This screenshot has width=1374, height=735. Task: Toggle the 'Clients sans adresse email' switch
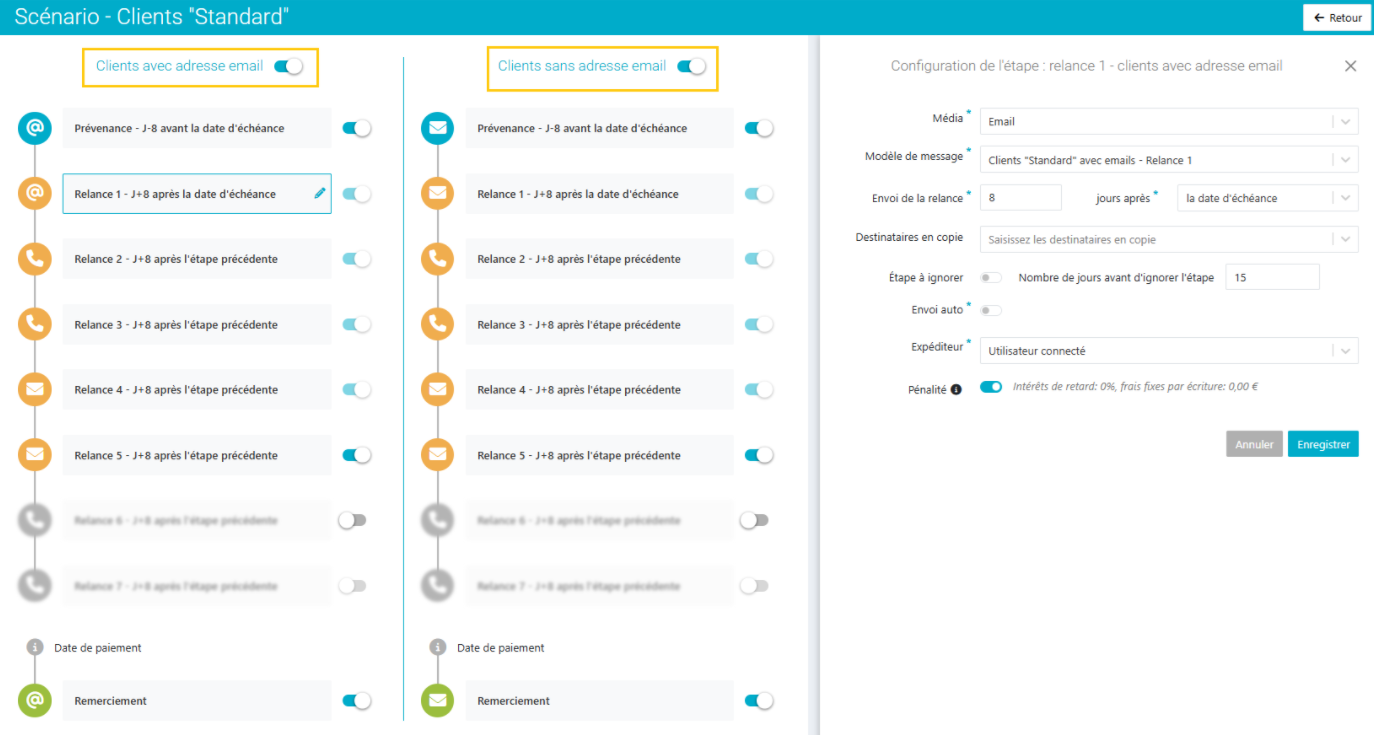(x=691, y=66)
